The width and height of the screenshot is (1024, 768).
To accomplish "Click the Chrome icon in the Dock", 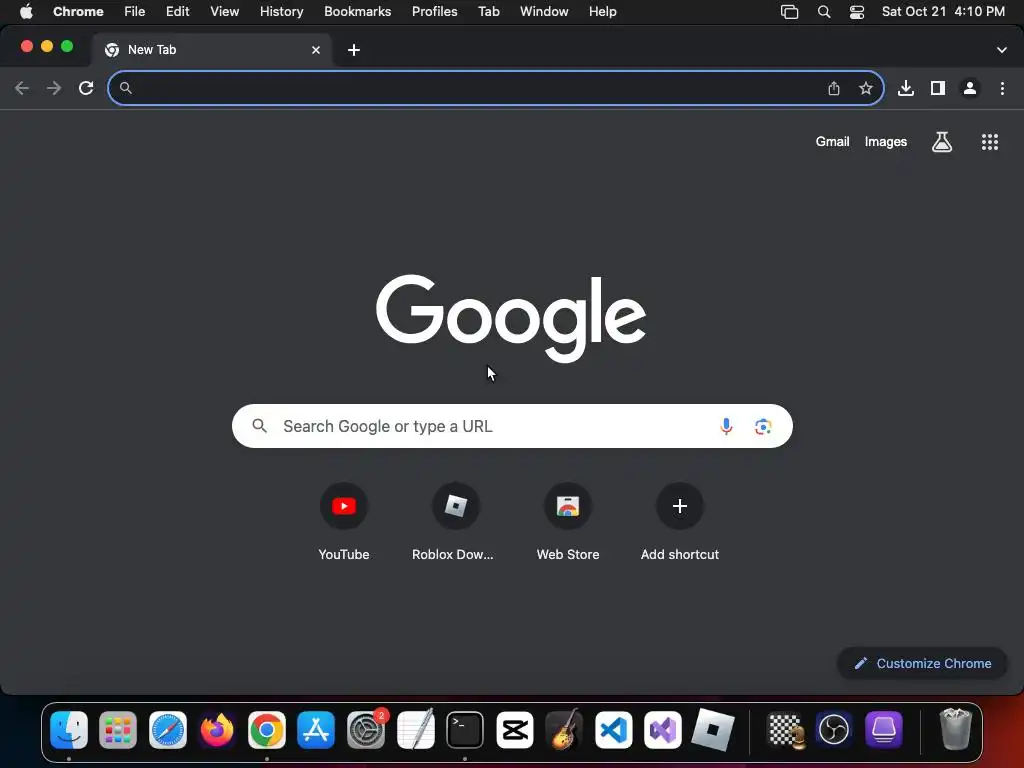I will point(266,729).
